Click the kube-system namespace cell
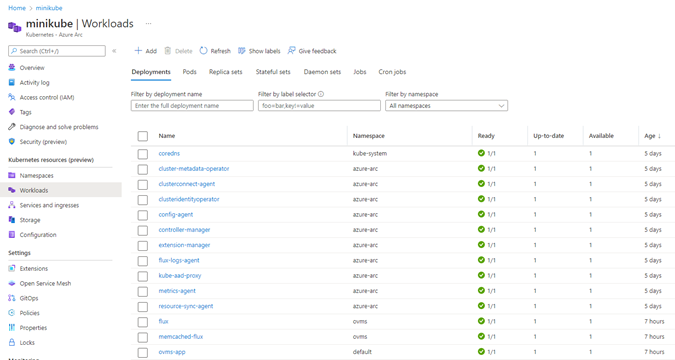675x360 pixels. tap(370, 153)
